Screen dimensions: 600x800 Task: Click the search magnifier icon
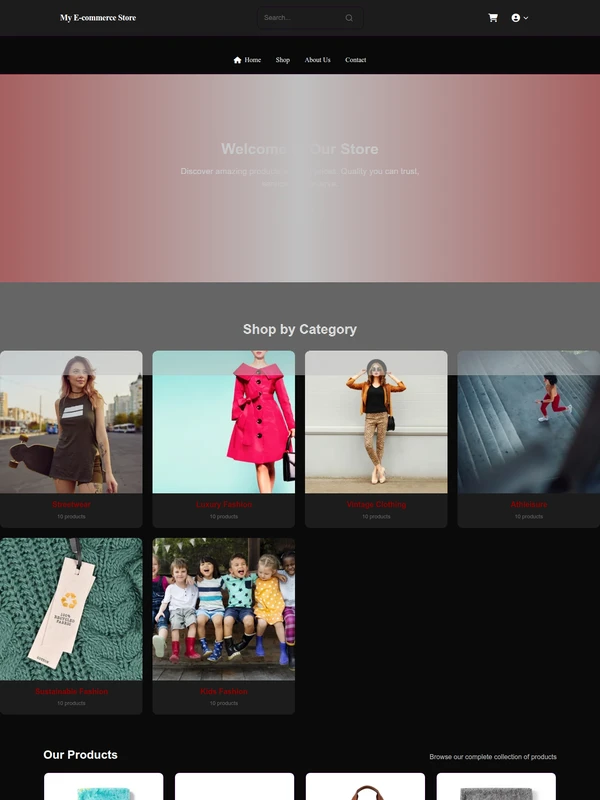349,18
